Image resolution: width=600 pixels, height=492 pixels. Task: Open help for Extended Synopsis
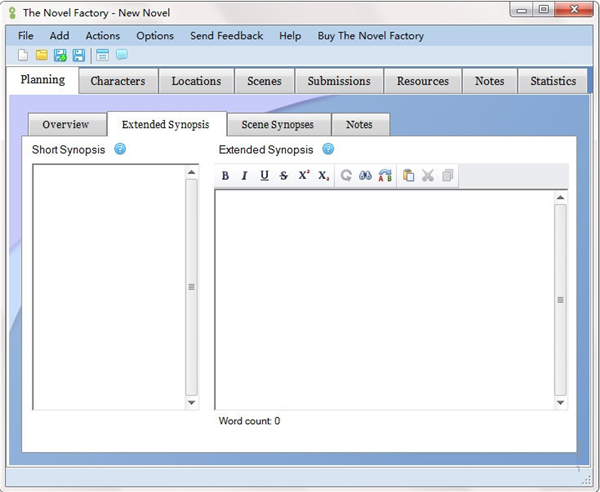328,149
